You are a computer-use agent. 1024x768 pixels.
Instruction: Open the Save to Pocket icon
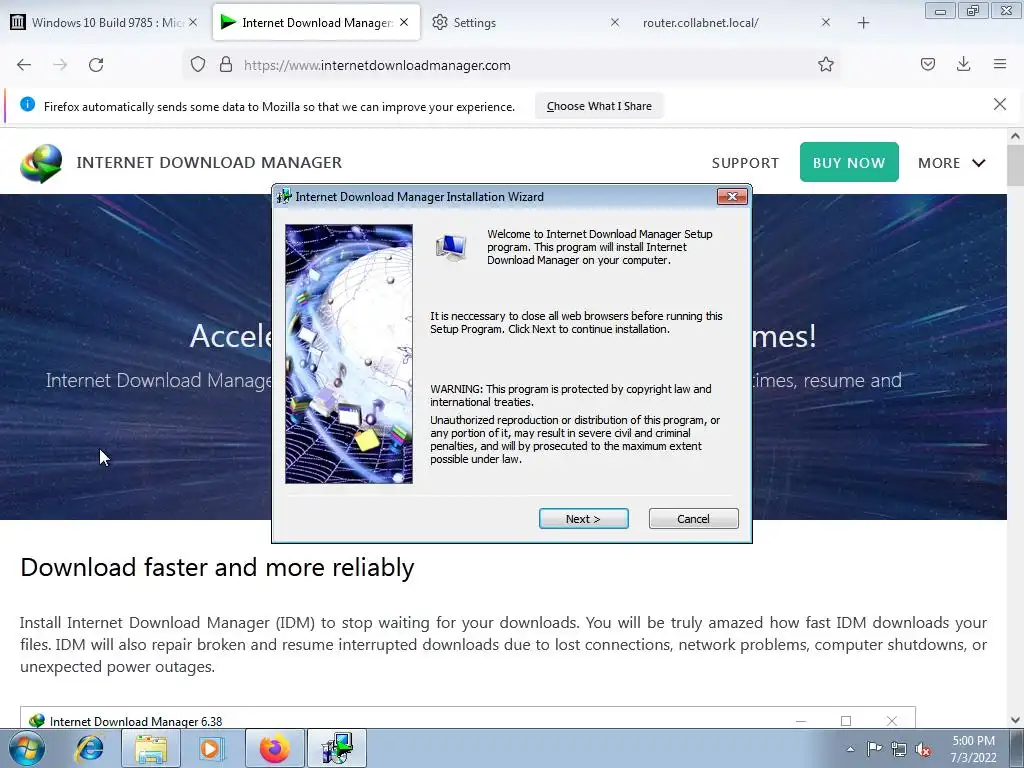click(x=927, y=65)
